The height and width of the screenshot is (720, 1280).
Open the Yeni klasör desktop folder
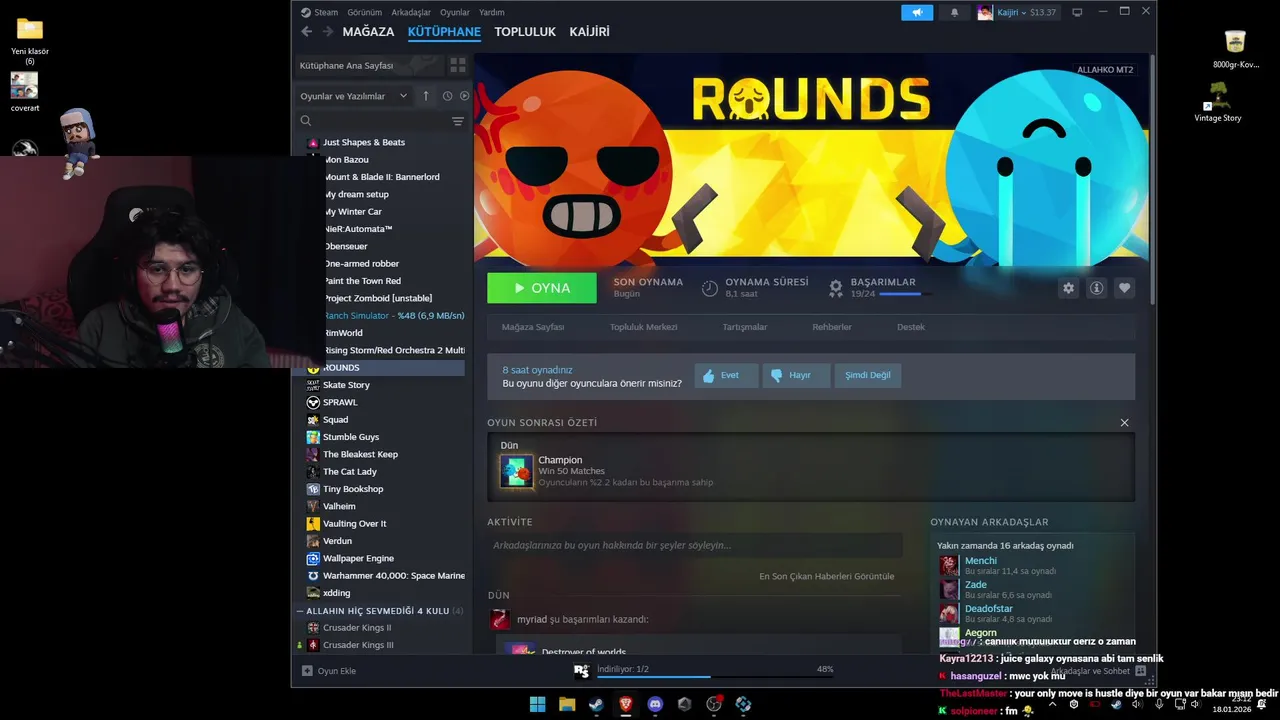pyautogui.click(x=30, y=40)
